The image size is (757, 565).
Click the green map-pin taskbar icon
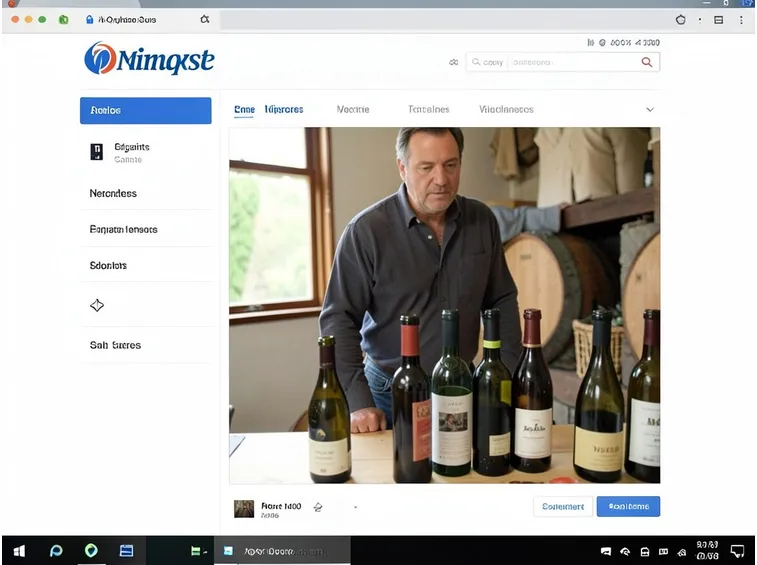tap(91, 550)
